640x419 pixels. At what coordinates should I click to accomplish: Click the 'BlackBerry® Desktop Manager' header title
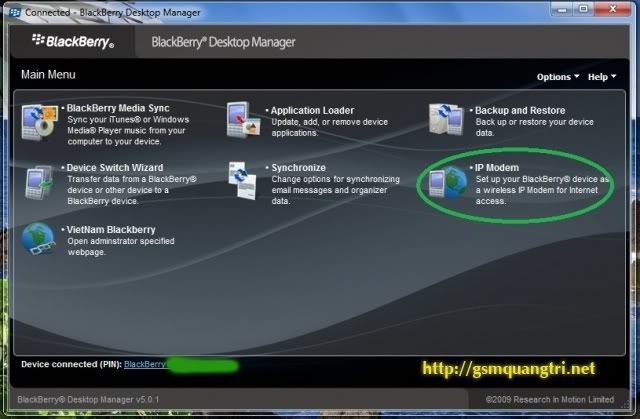[223, 42]
